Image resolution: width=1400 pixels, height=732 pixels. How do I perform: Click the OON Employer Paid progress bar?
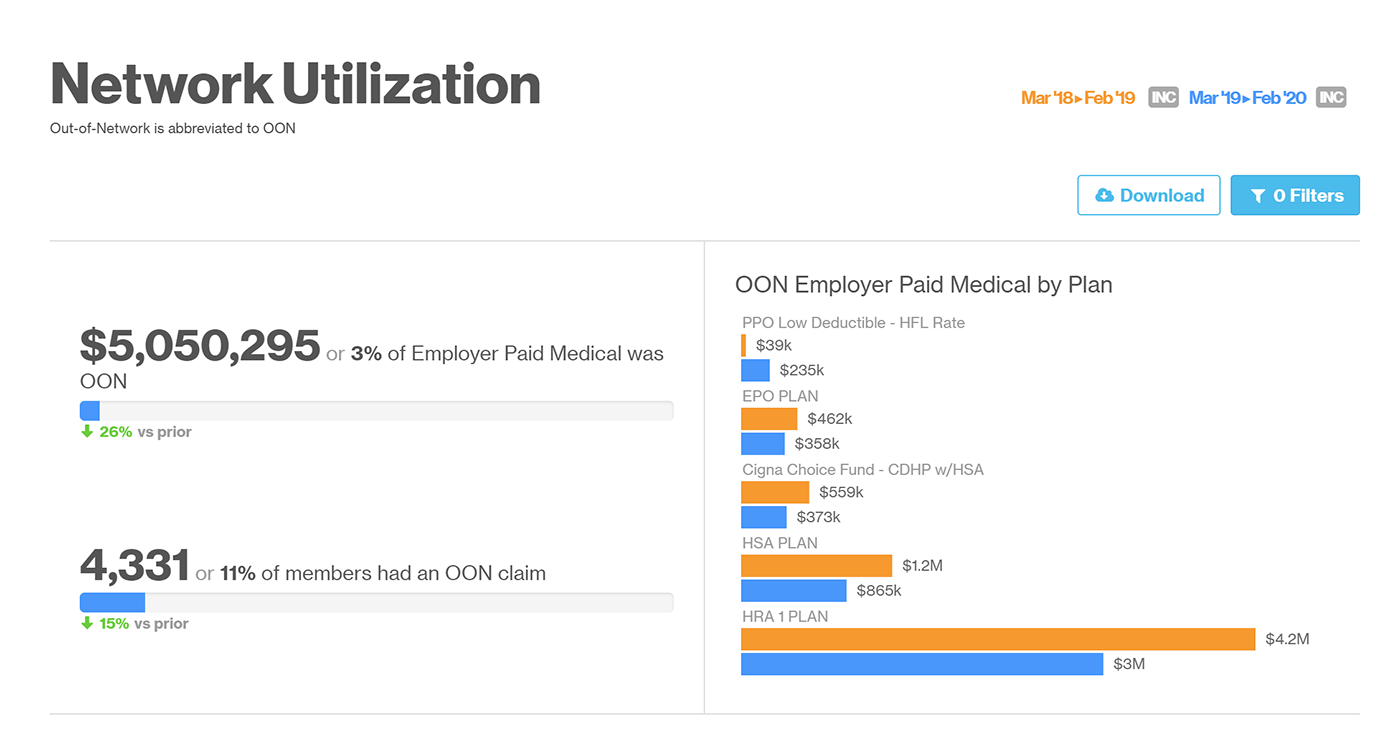pyautogui.click(x=376, y=410)
